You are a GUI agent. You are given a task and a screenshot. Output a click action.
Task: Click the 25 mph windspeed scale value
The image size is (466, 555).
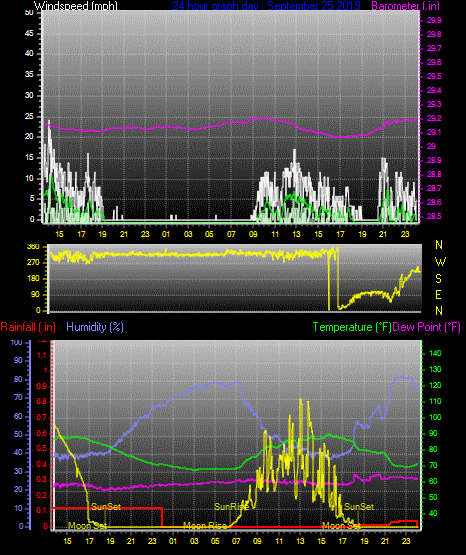[29, 116]
